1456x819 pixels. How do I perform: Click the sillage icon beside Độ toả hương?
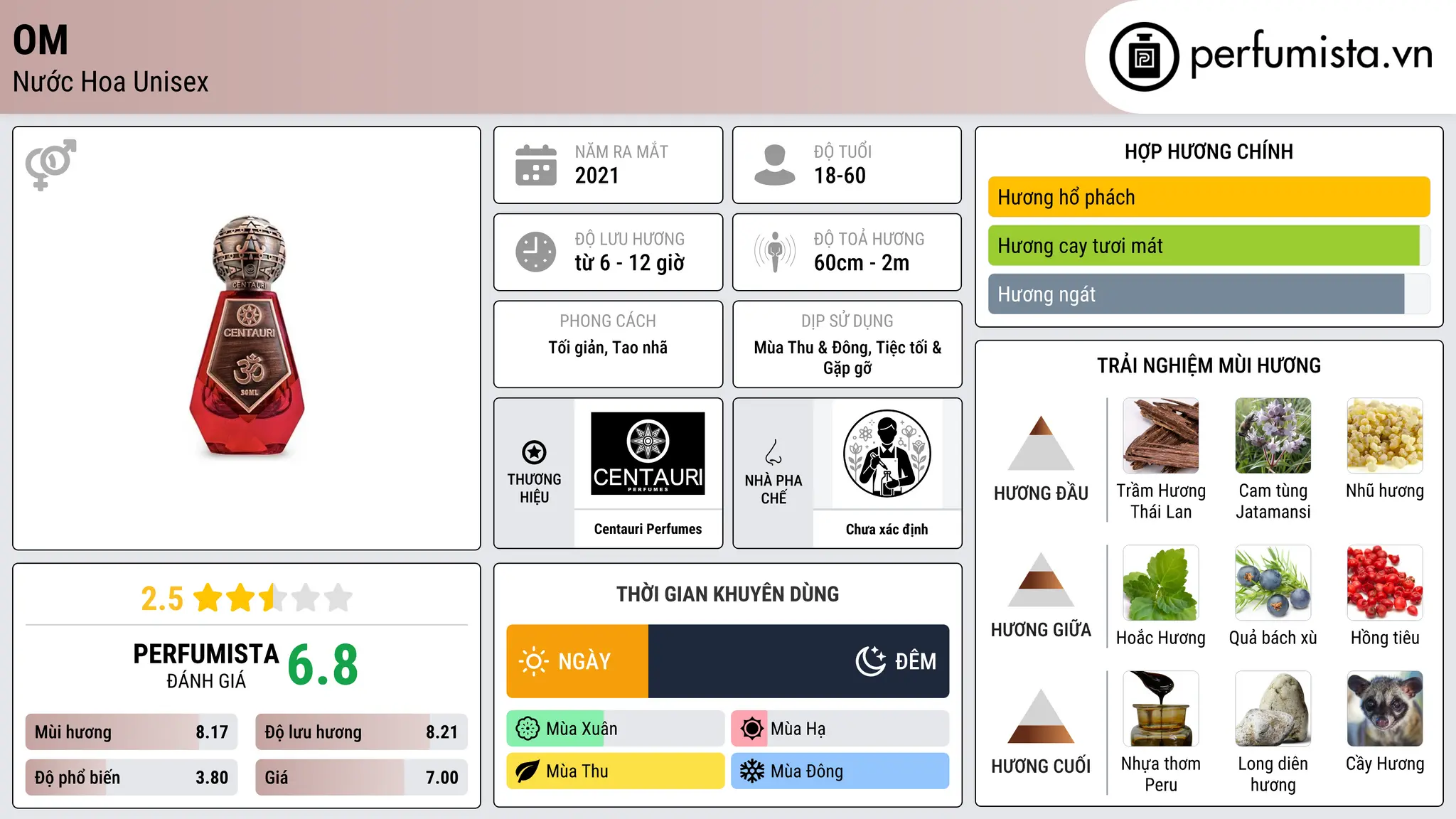(x=775, y=252)
